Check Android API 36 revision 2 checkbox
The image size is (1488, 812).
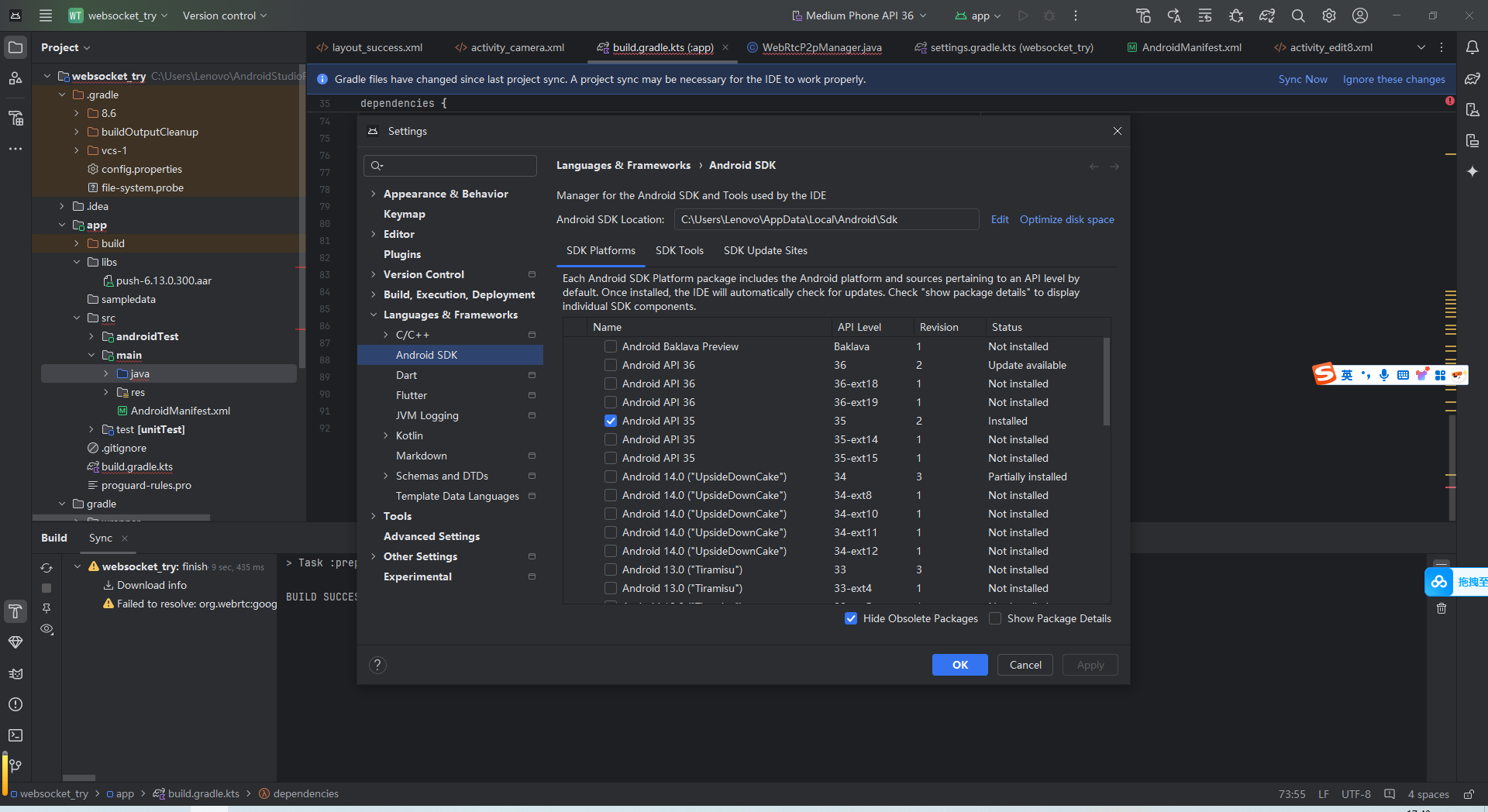pyautogui.click(x=611, y=365)
